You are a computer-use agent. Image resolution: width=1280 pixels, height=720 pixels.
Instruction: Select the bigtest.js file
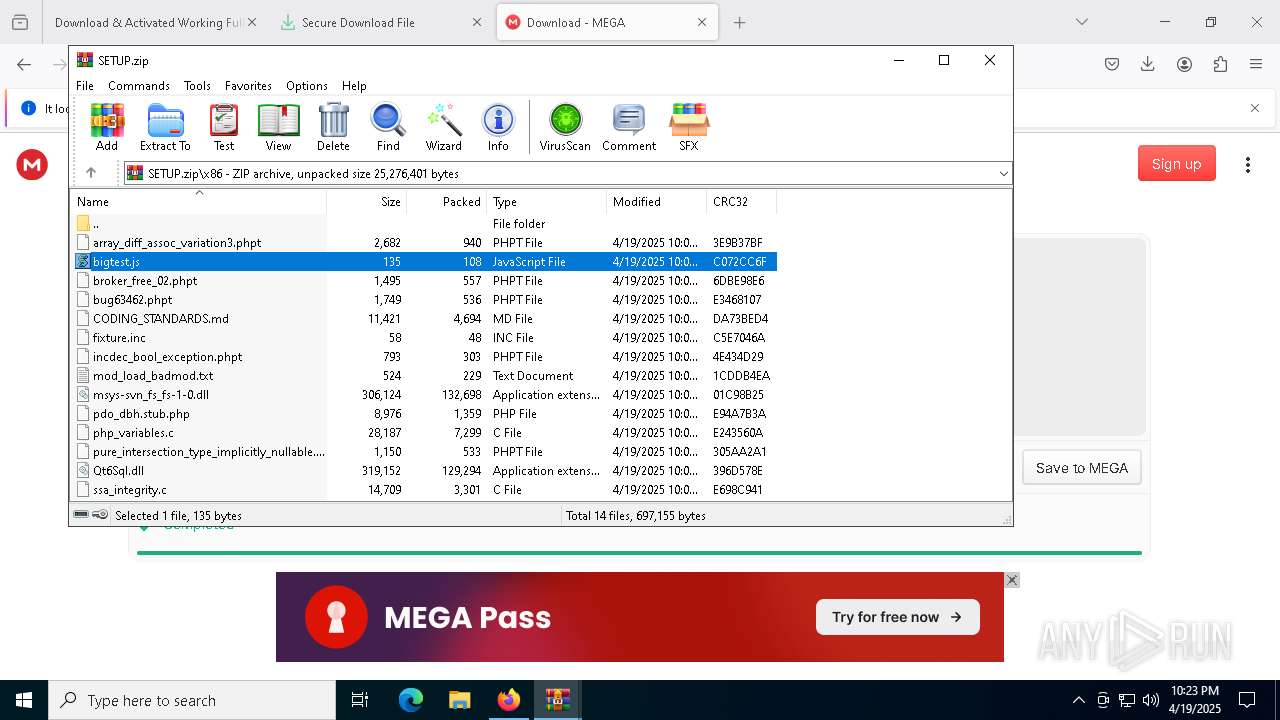point(424,262)
